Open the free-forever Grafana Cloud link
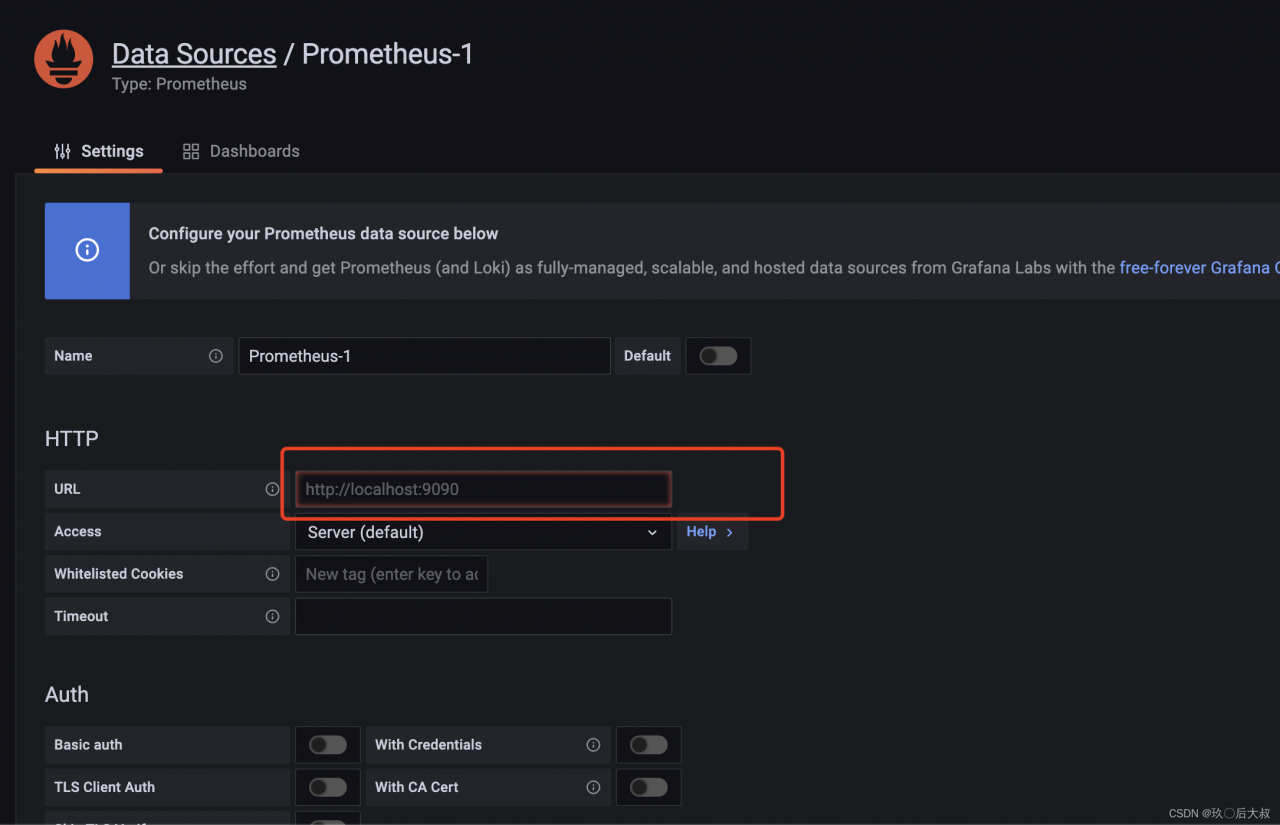 point(1199,268)
